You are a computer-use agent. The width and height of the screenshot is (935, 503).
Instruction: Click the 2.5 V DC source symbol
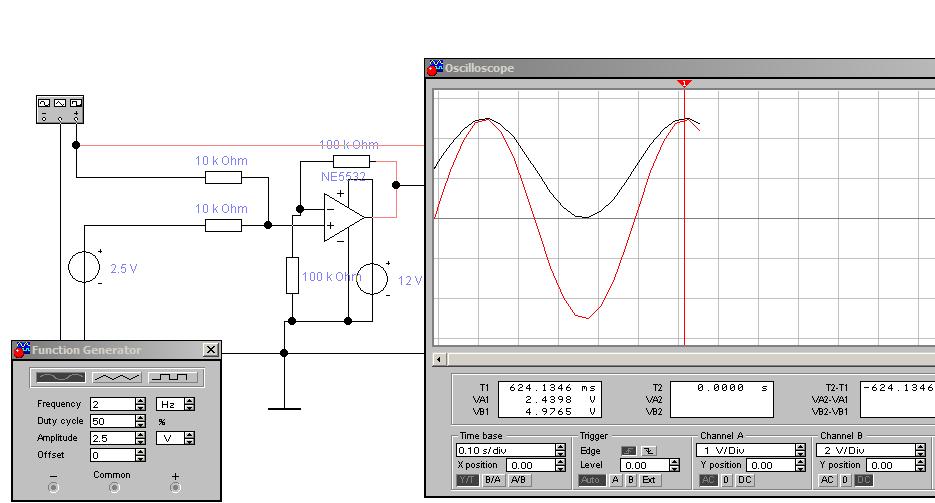[x=84, y=268]
